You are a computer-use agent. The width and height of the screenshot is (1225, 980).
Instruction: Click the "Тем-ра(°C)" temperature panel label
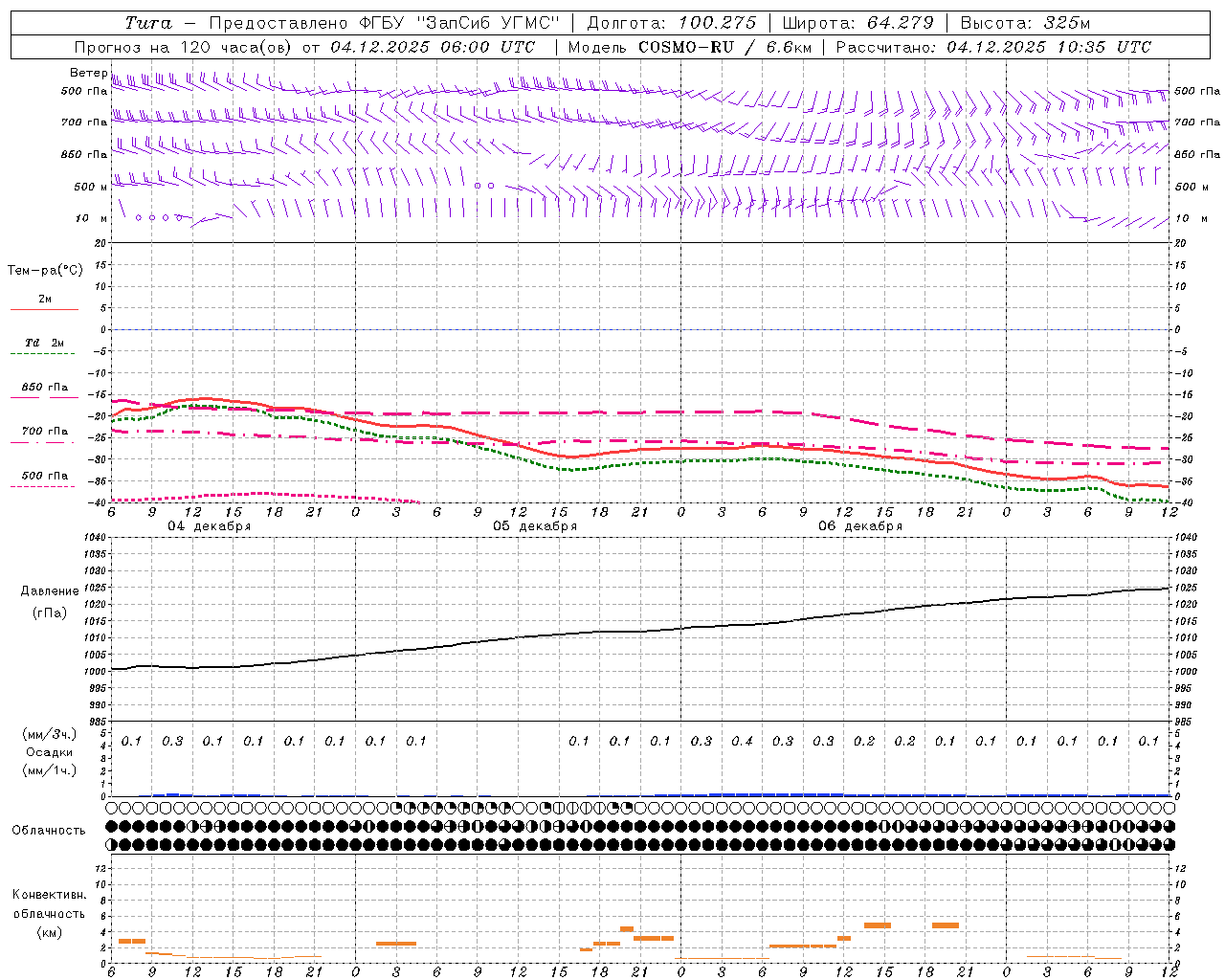click(x=45, y=271)
